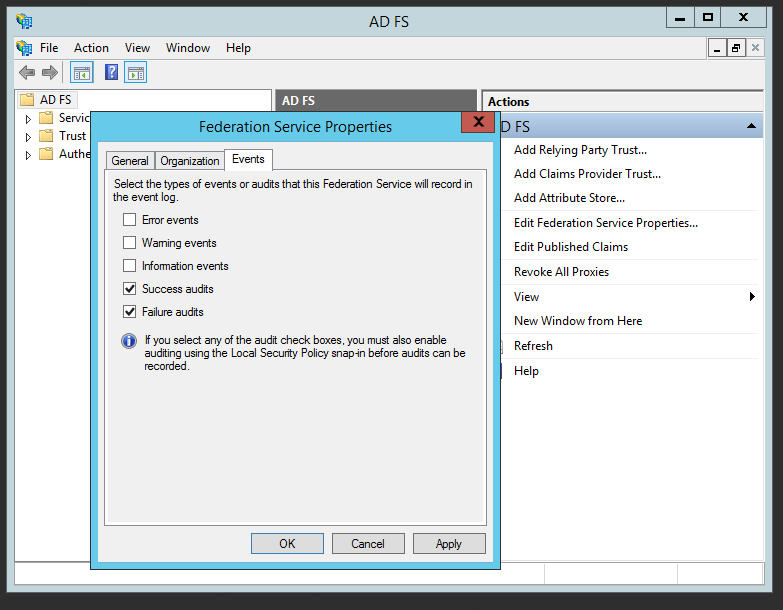
Task: Click the MMC icon beside File menu
Action: click(24, 48)
